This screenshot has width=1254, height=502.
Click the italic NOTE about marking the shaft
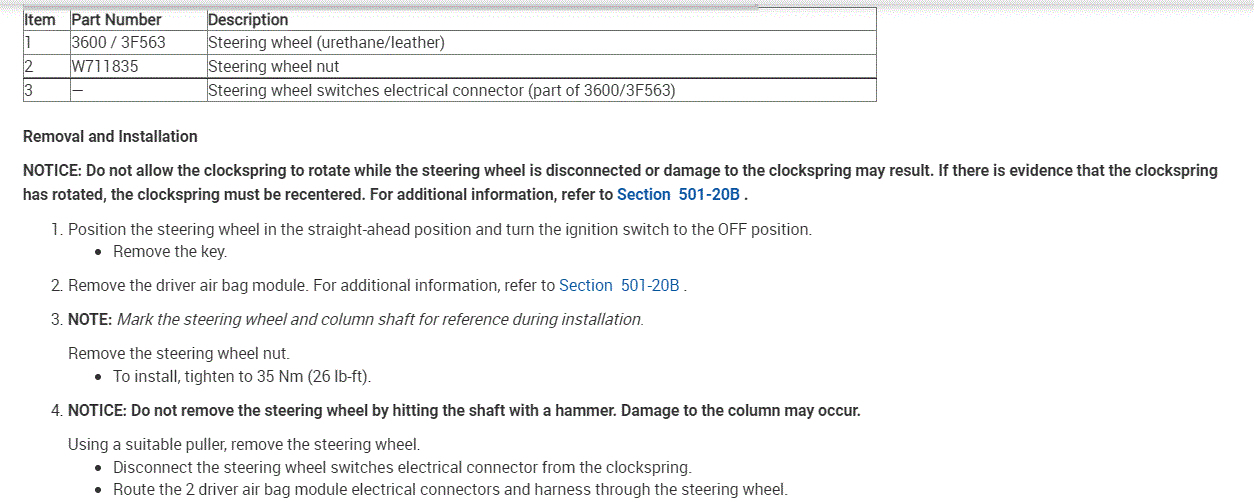tap(380, 319)
